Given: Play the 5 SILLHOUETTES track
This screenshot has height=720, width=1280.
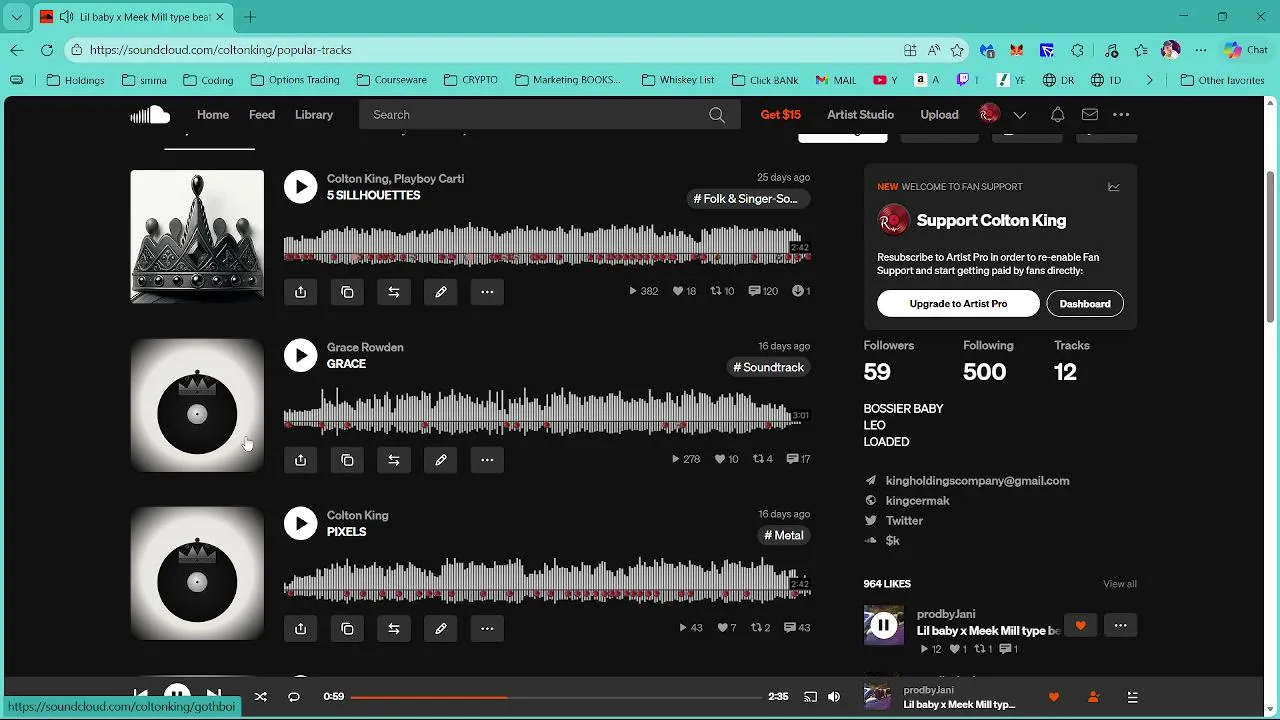Looking at the screenshot, I should pos(300,186).
